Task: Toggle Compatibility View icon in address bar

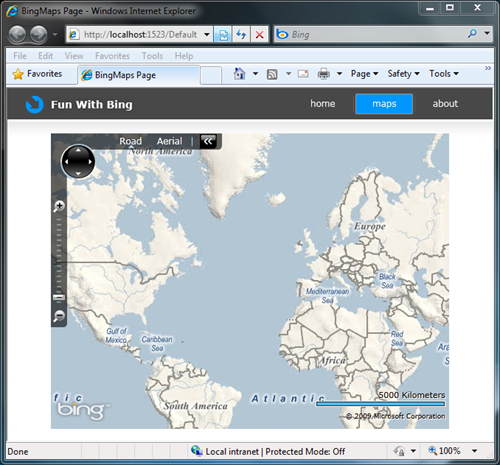Action: [223, 34]
